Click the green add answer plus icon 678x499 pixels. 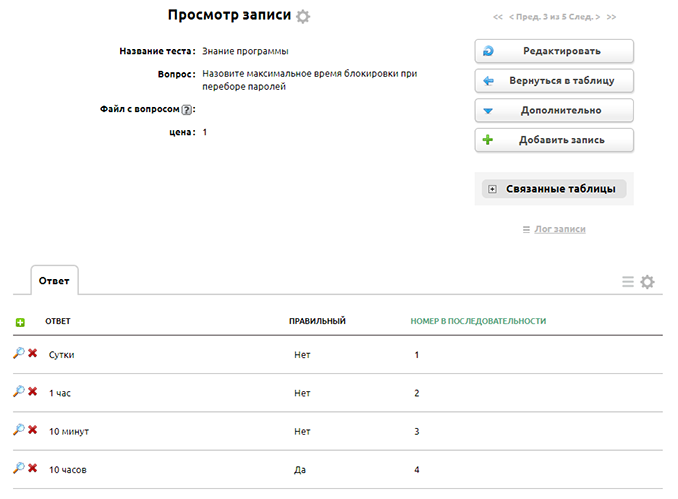[20, 322]
